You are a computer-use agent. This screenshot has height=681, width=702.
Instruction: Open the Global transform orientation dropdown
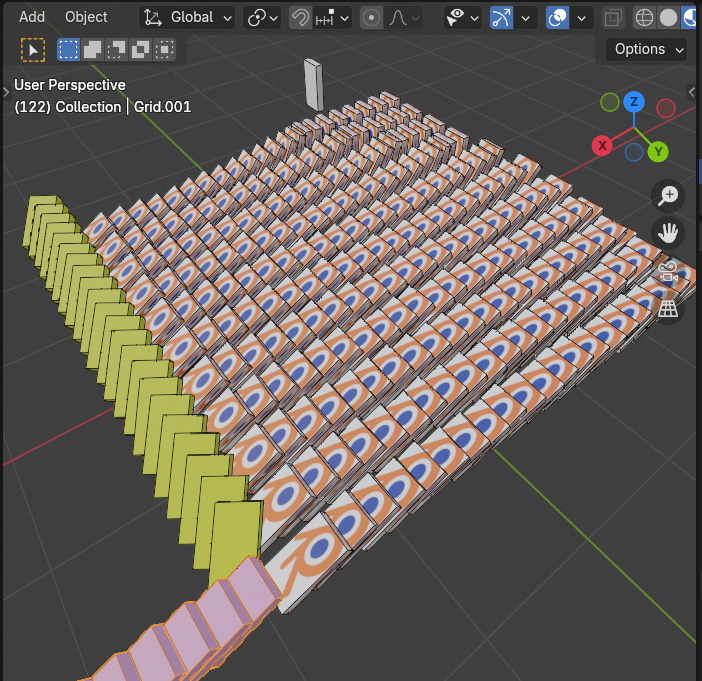pos(187,18)
